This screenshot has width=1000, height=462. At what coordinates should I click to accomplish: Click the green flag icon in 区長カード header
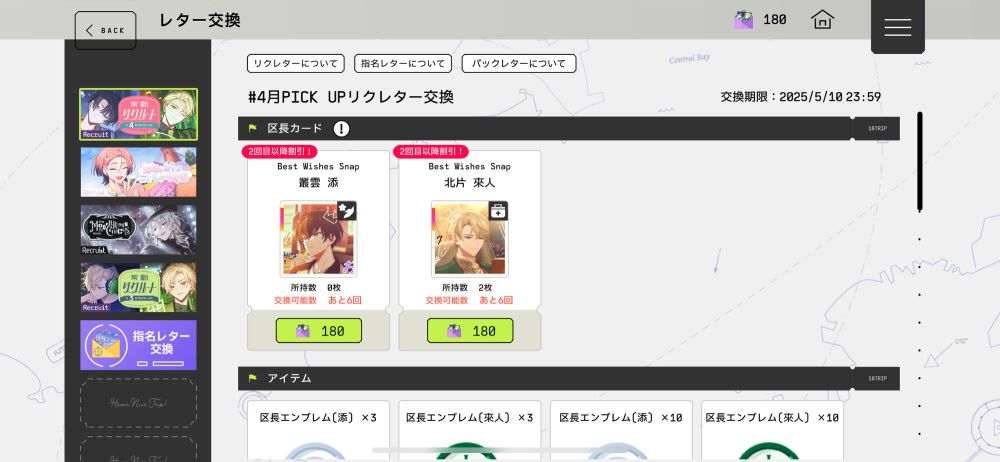coord(253,128)
